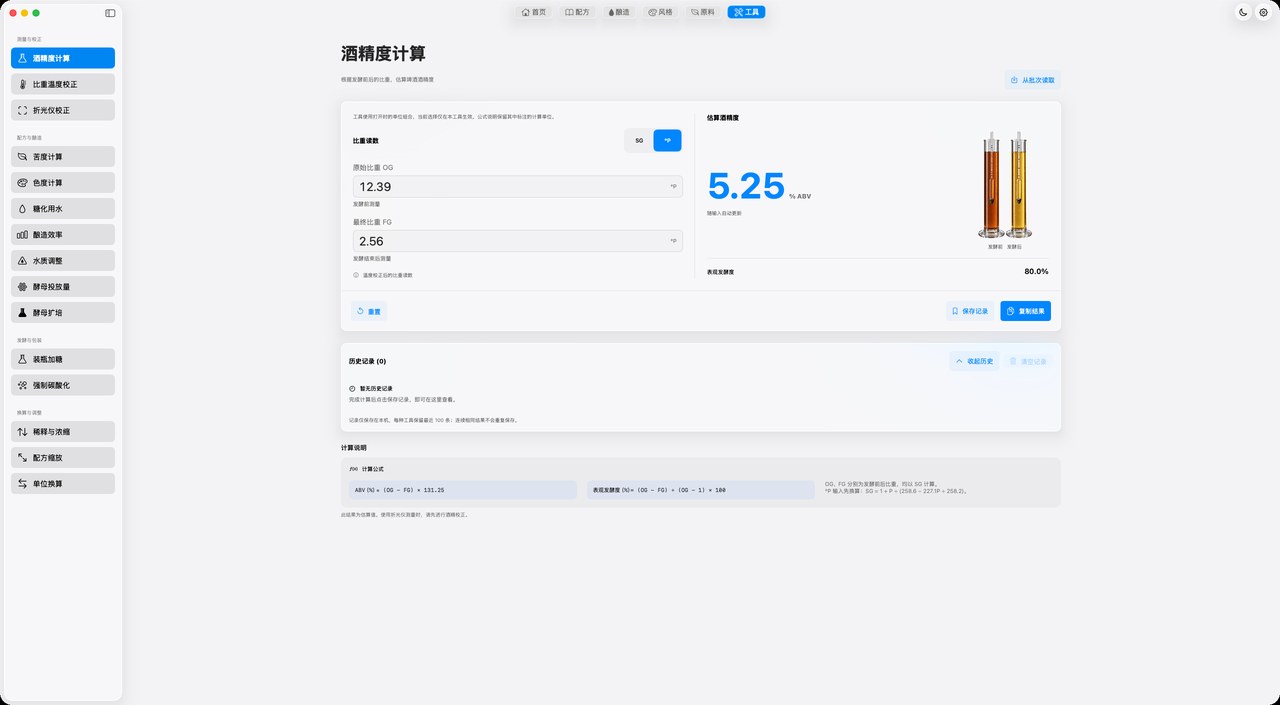Select the 装瓶加糖 tool

[x=63, y=359]
